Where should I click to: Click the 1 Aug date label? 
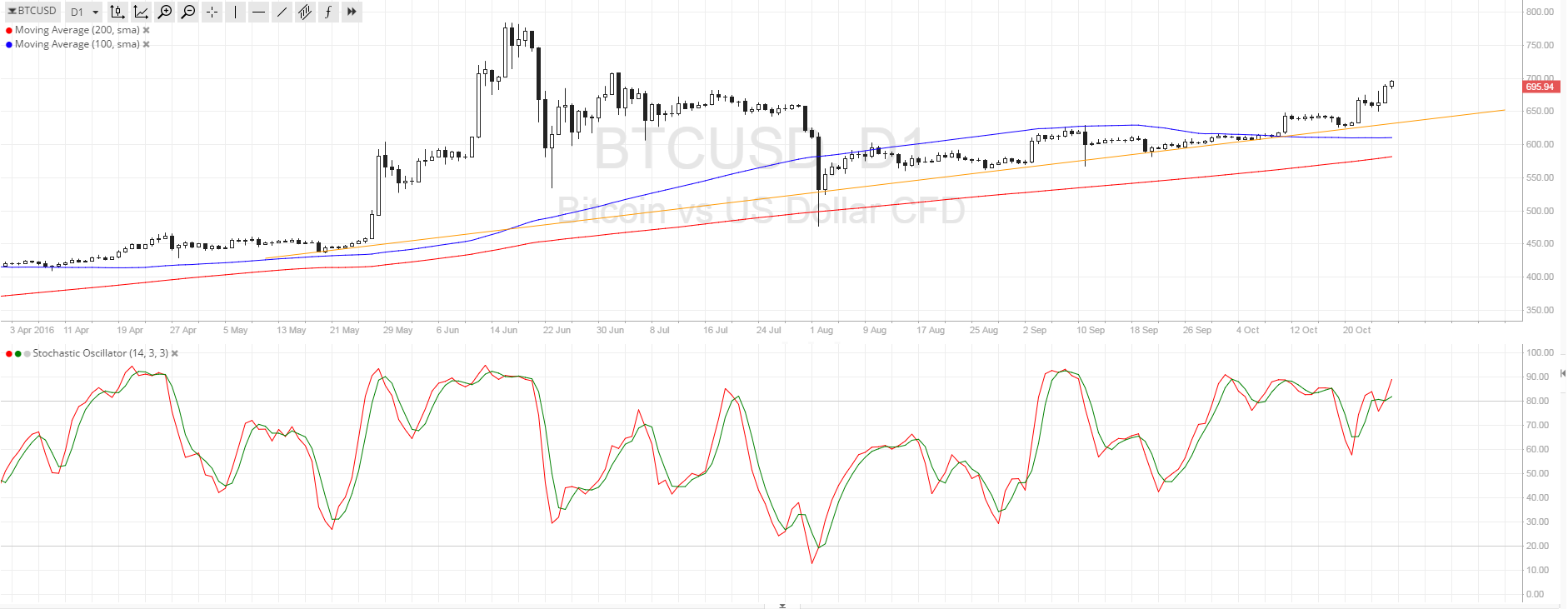pyautogui.click(x=821, y=330)
